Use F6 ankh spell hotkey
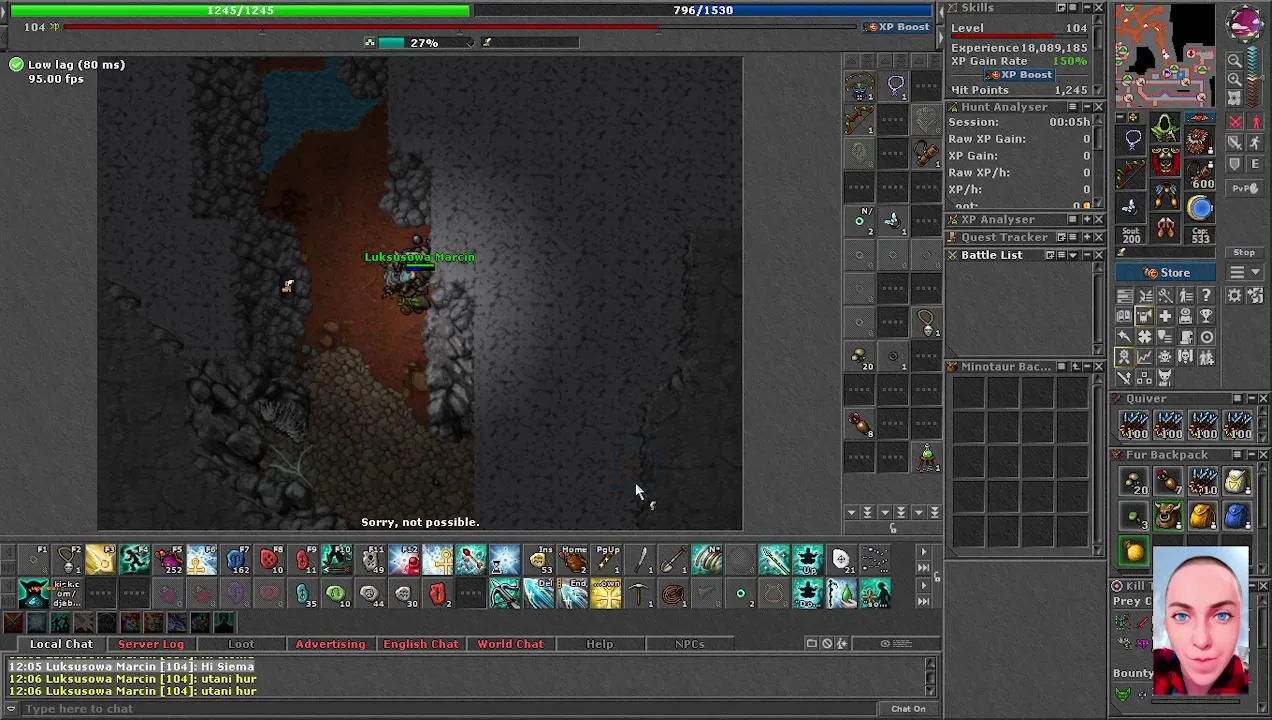This screenshot has width=1272, height=720. click(202, 560)
